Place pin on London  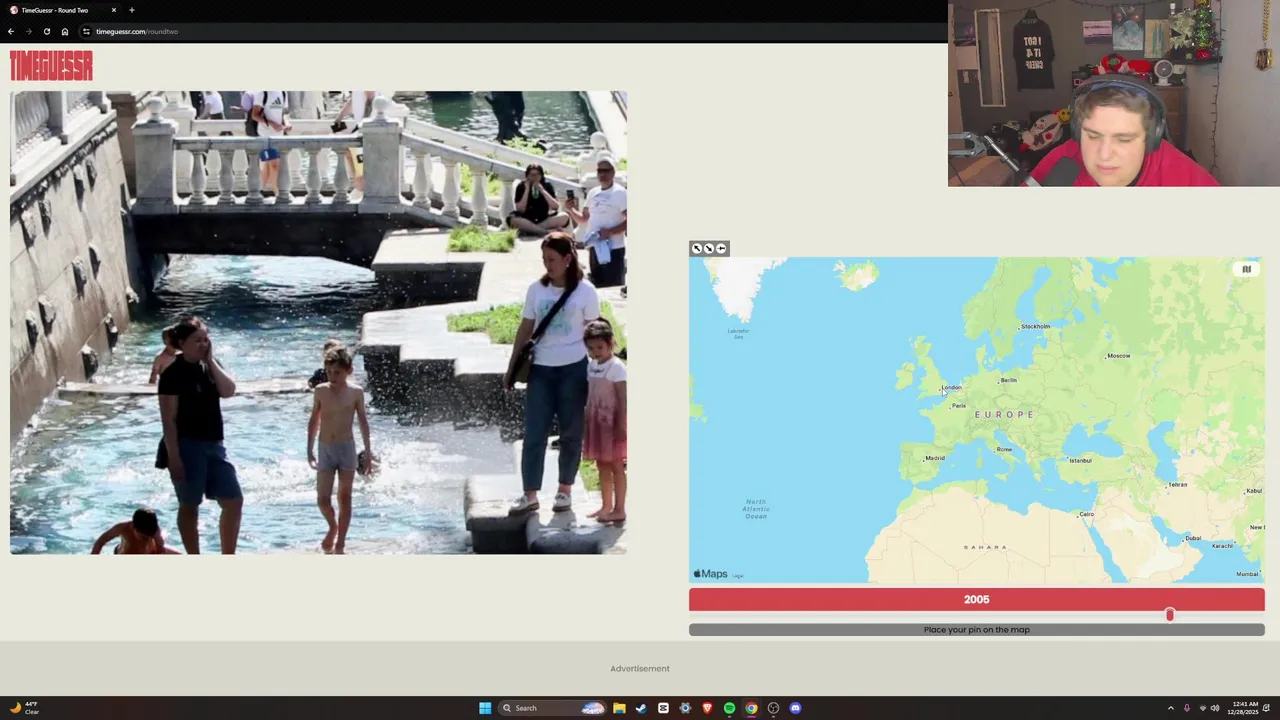(x=950, y=388)
